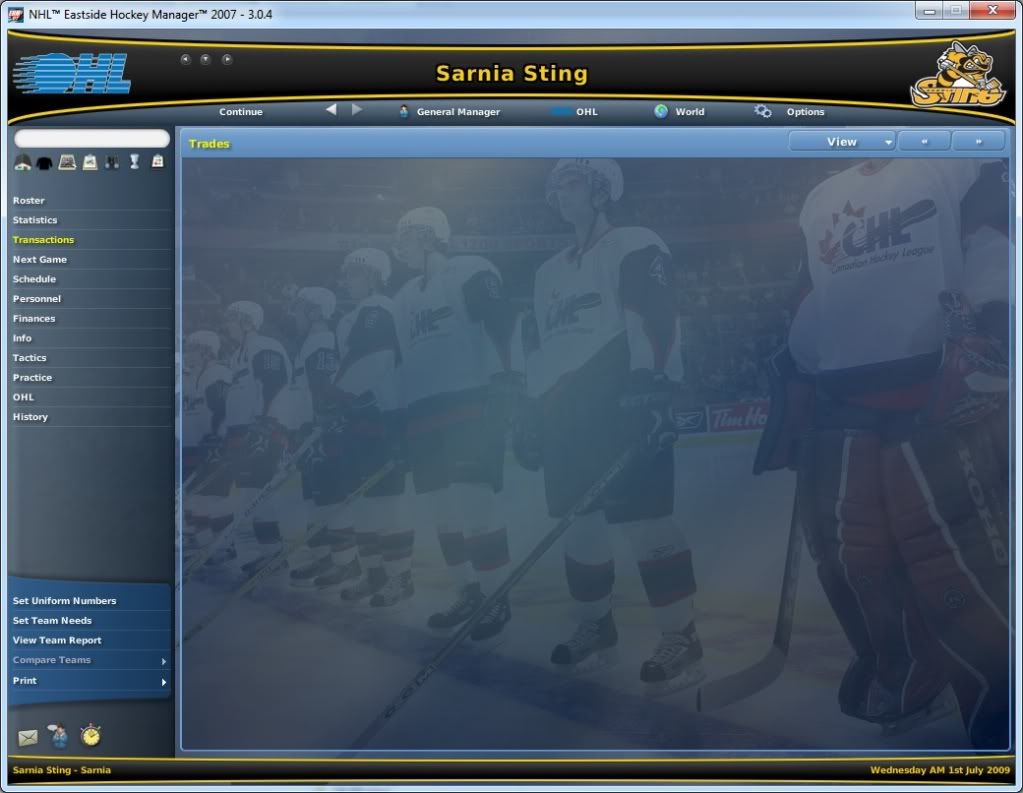Click the Sarnia Sting team logo
The width and height of the screenshot is (1023, 793).
point(958,73)
